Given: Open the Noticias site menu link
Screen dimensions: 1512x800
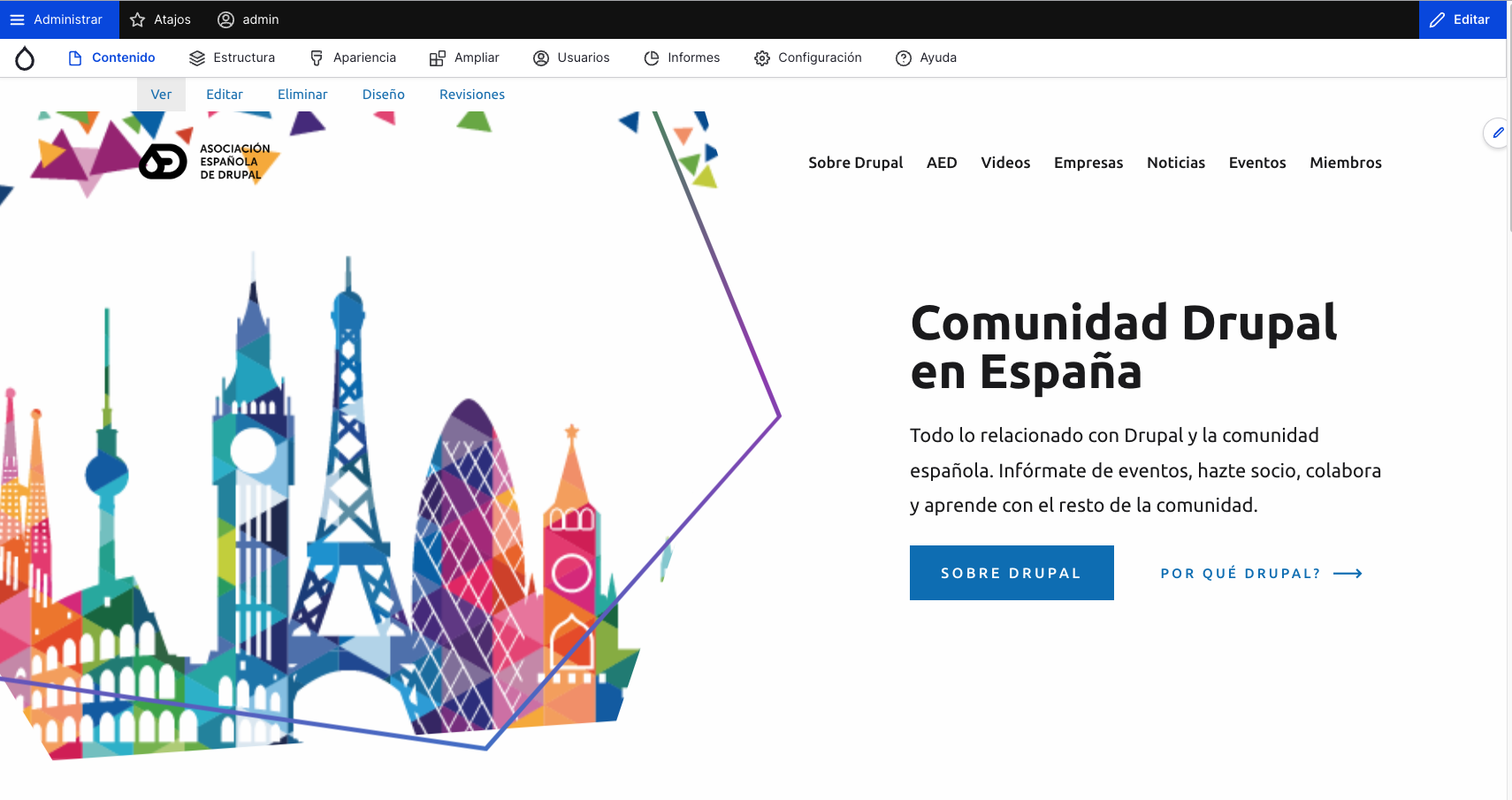Looking at the screenshot, I should coord(1176,163).
